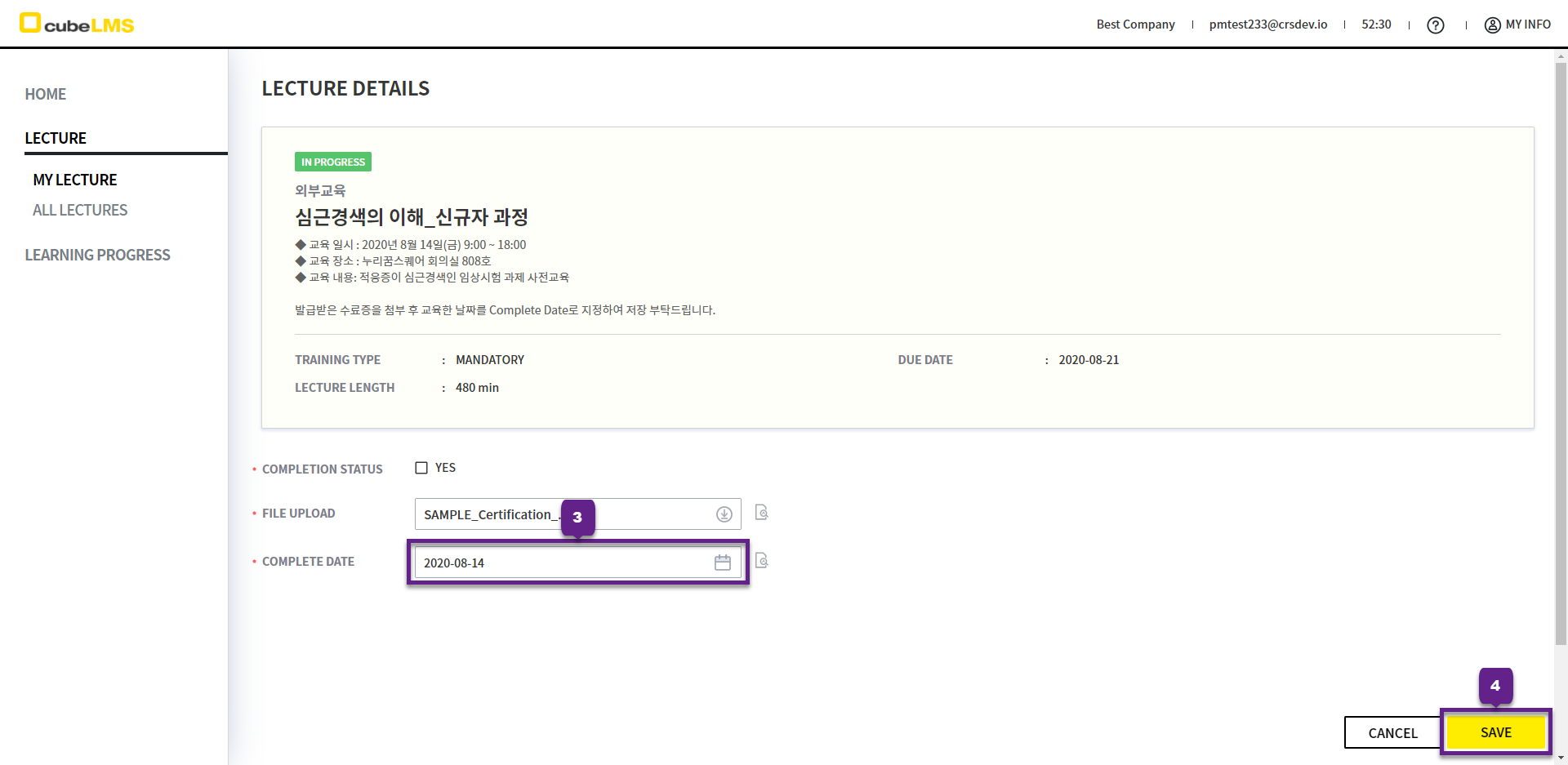1568x765 pixels.
Task: Go to HOME in sidebar
Action: [46, 94]
